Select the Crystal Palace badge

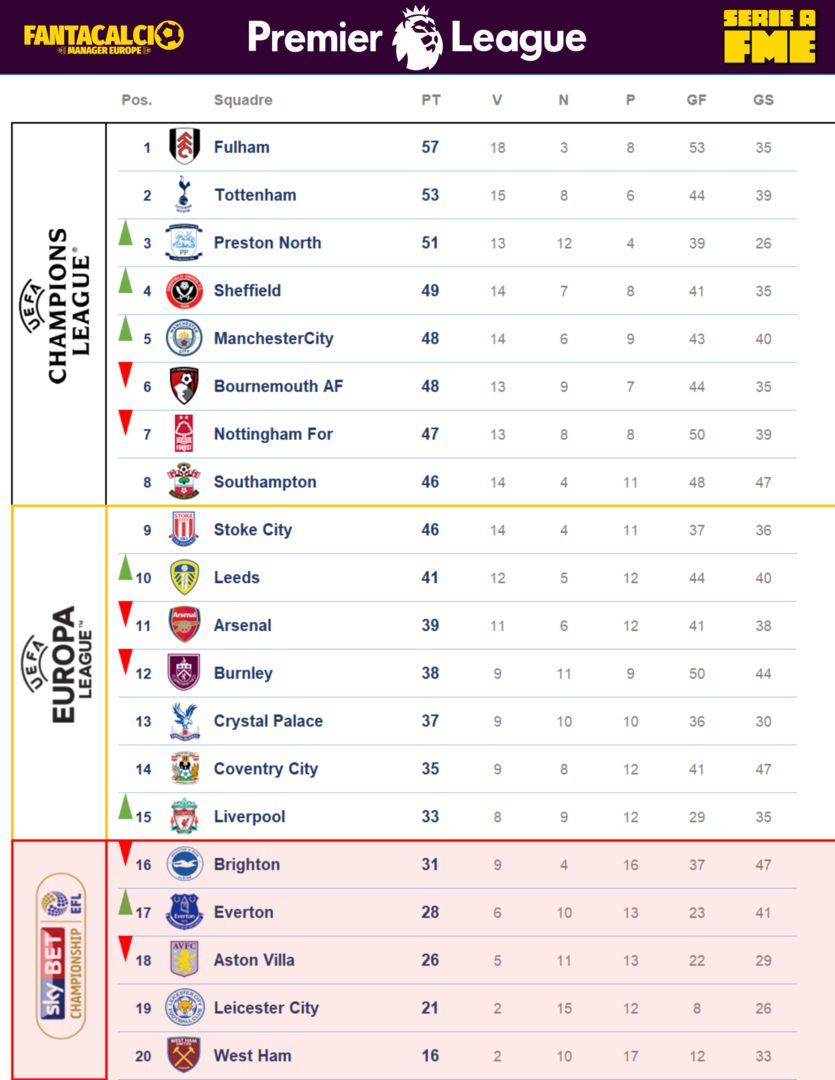click(184, 721)
